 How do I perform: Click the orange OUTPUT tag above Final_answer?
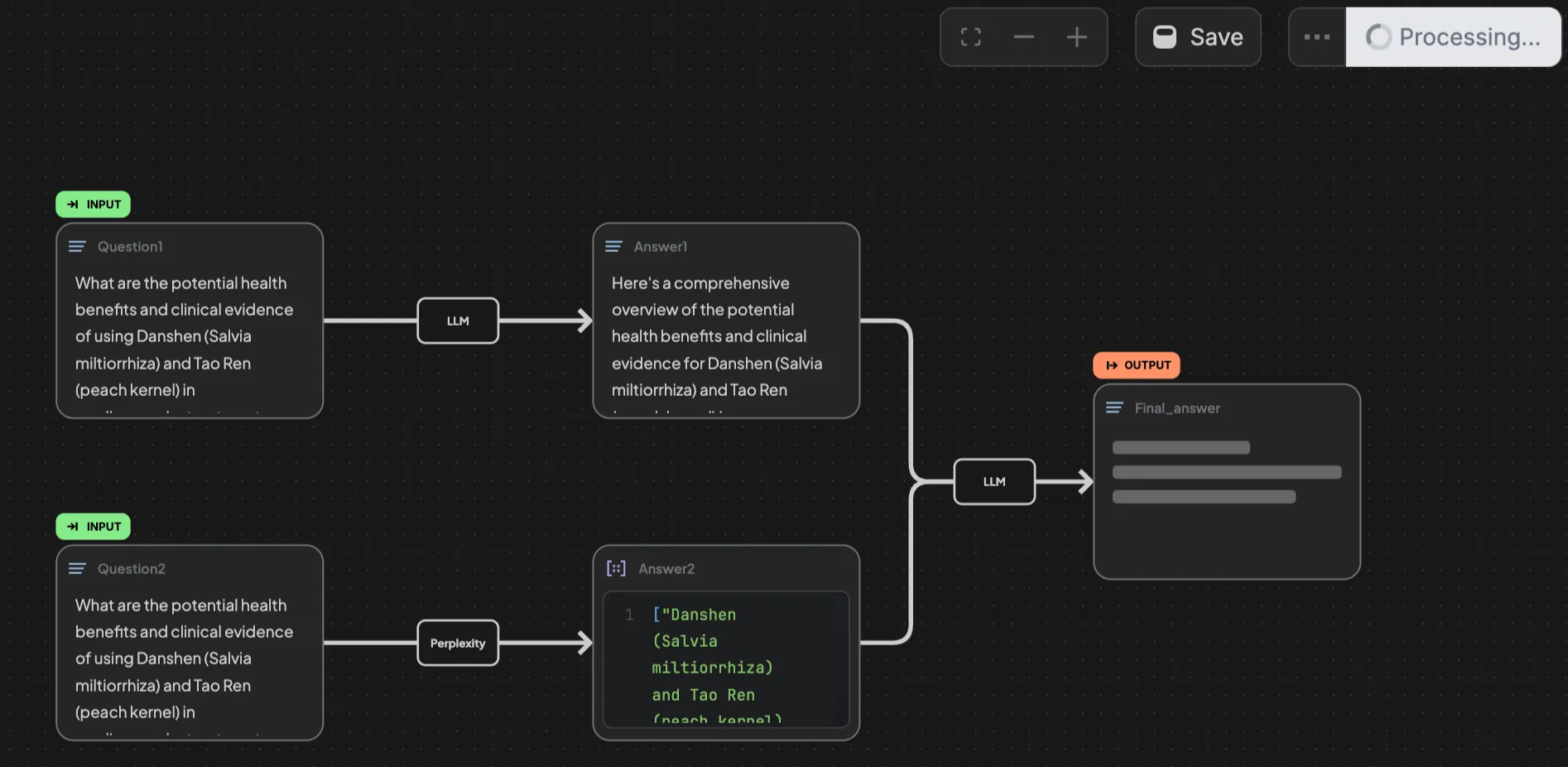point(1137,365)
